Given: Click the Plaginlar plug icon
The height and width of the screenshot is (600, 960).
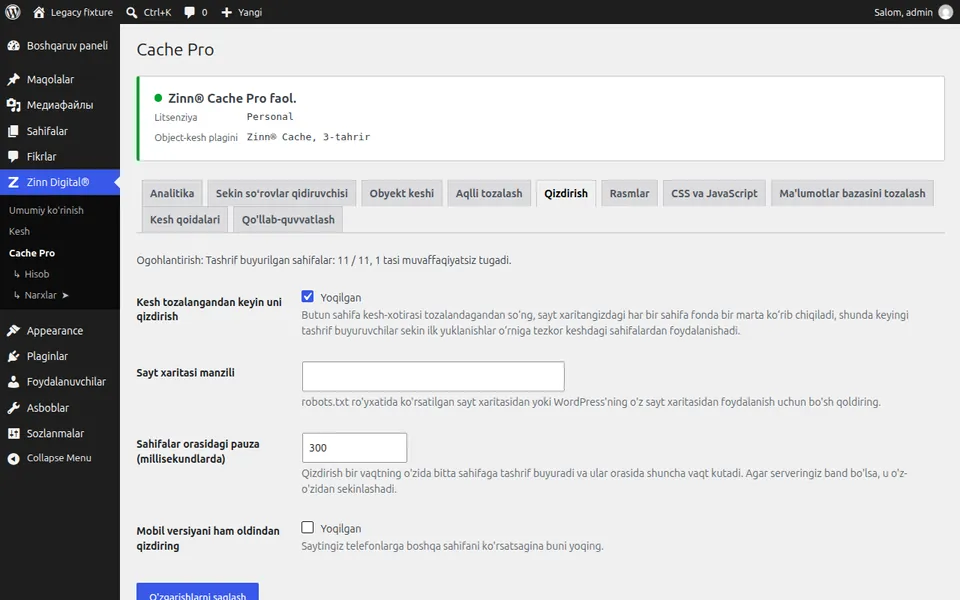Looking at the screenshot, I should 13,356.
